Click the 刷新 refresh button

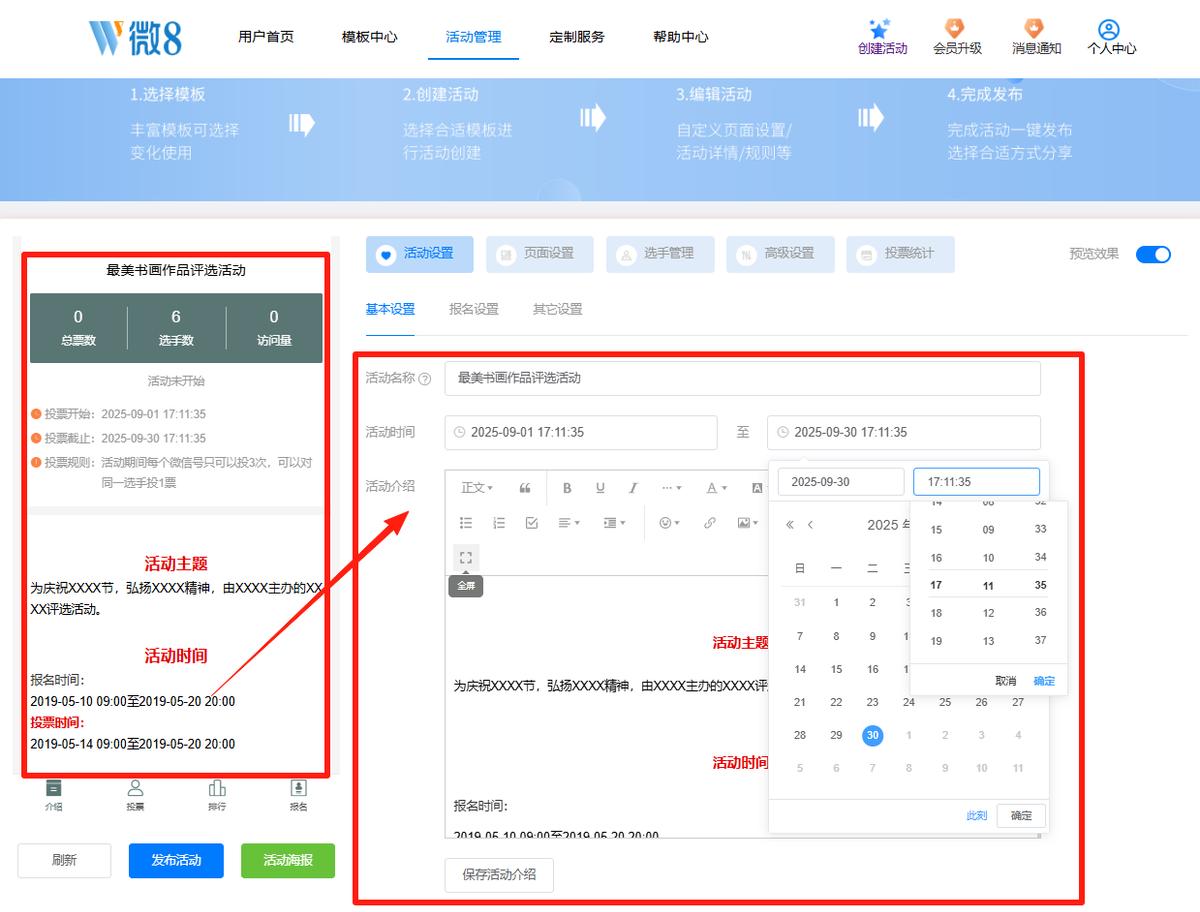click(64, 861)
